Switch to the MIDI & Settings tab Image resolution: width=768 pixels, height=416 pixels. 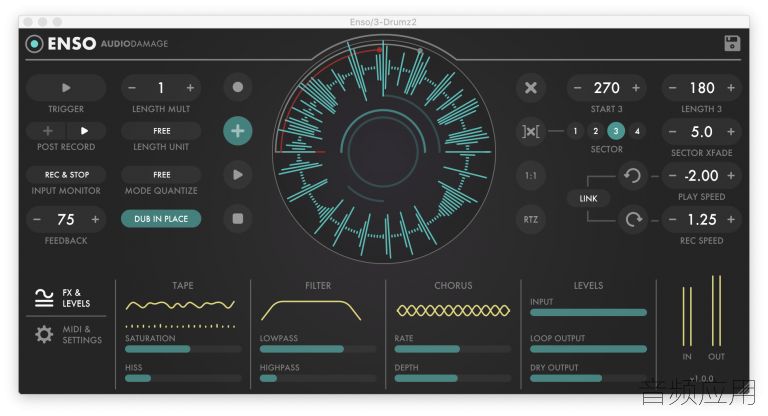(68, 335)
